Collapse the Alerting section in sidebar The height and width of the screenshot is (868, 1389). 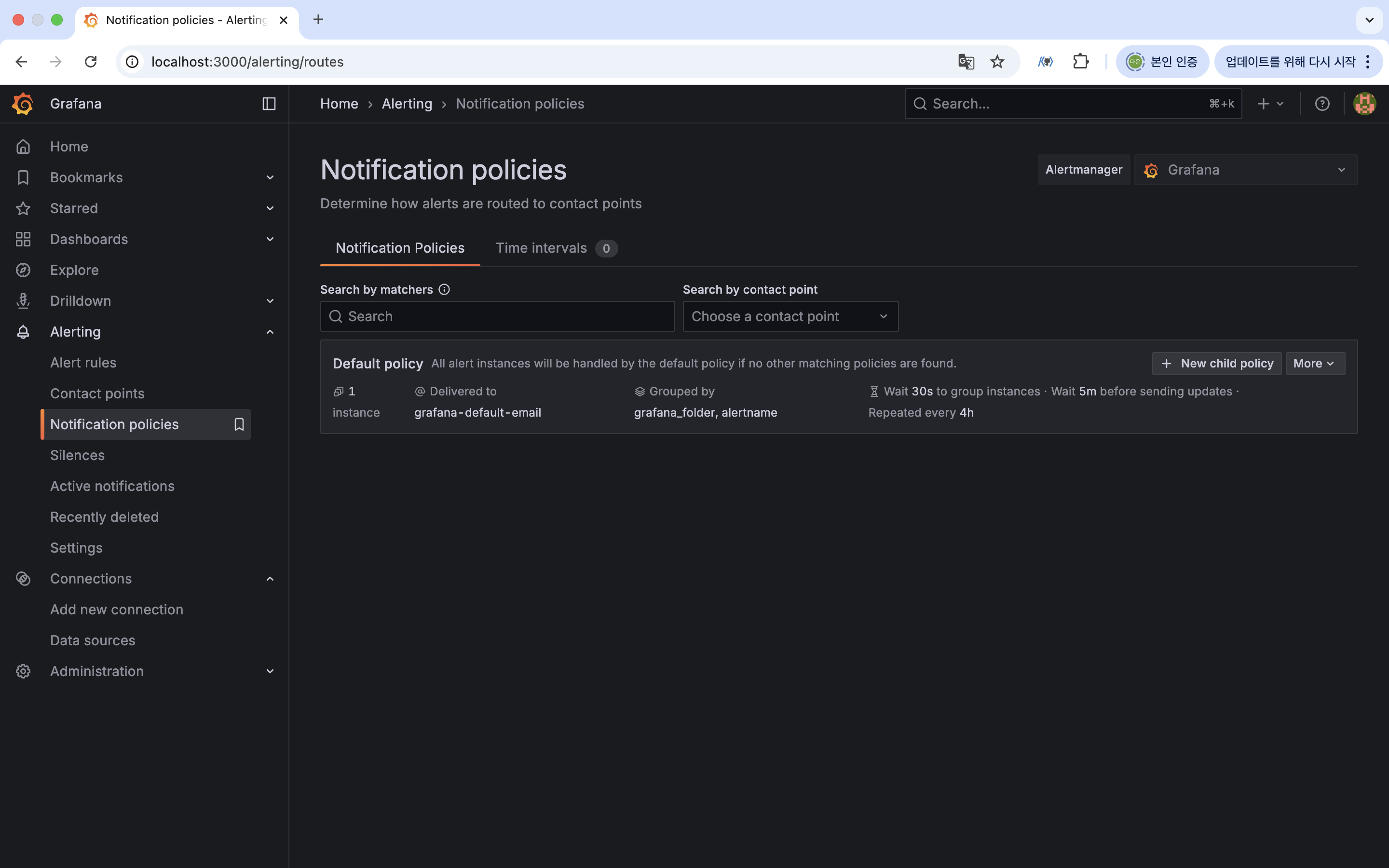point(270,332)
